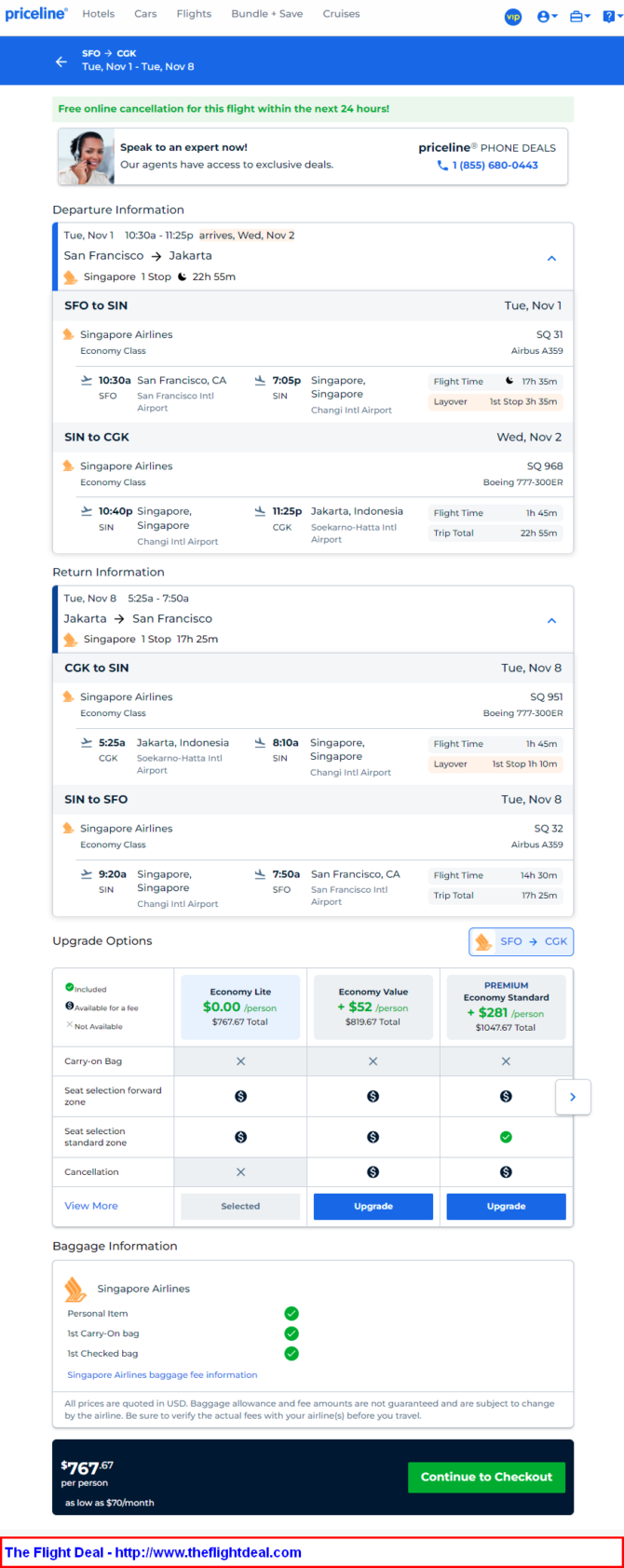Screen dimensions: 624x1568
Task: Collapse the Return Information details chevron
Action: 551,620
